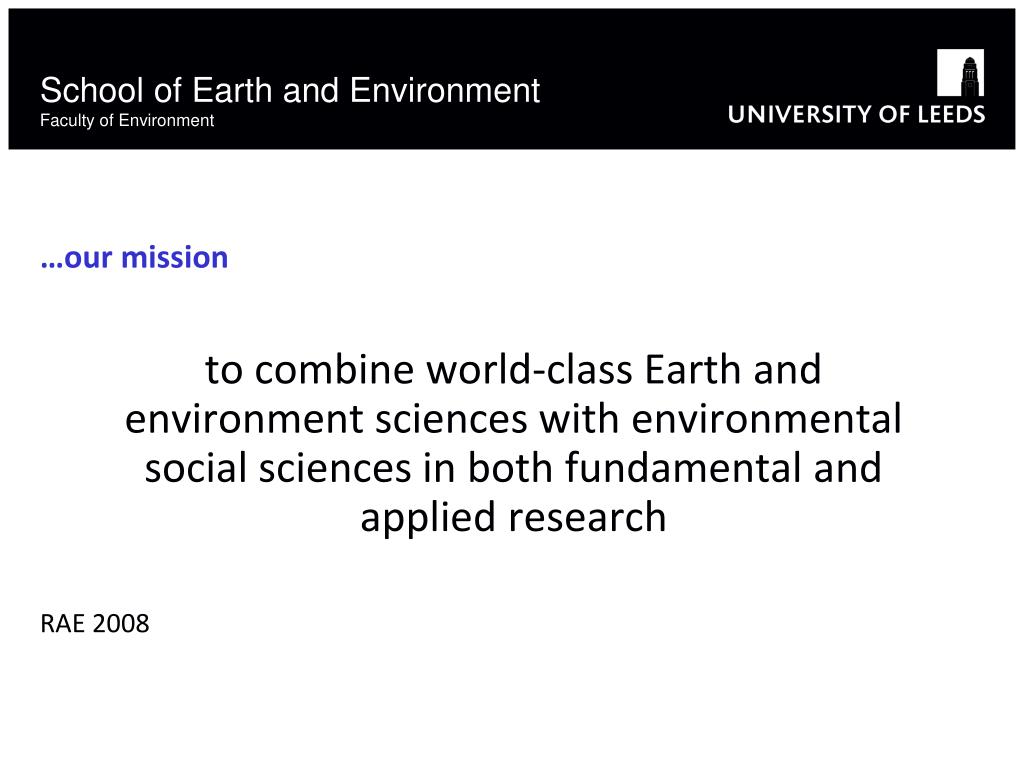
Task: Click the ...our mission heading
Action: tap(135, 257)
